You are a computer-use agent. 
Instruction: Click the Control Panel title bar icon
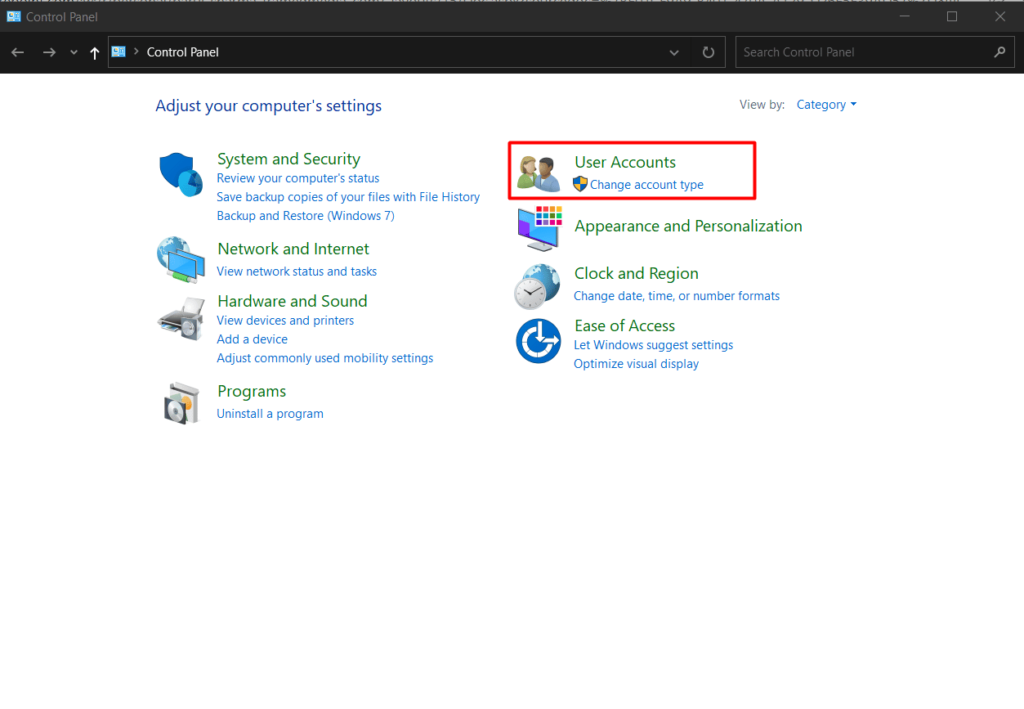pos(14,16)
